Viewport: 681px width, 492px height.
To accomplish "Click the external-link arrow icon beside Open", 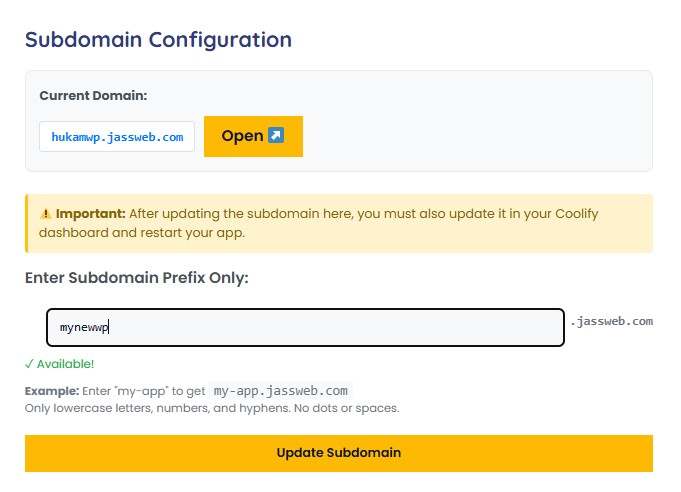I will [x=276, y=135].
